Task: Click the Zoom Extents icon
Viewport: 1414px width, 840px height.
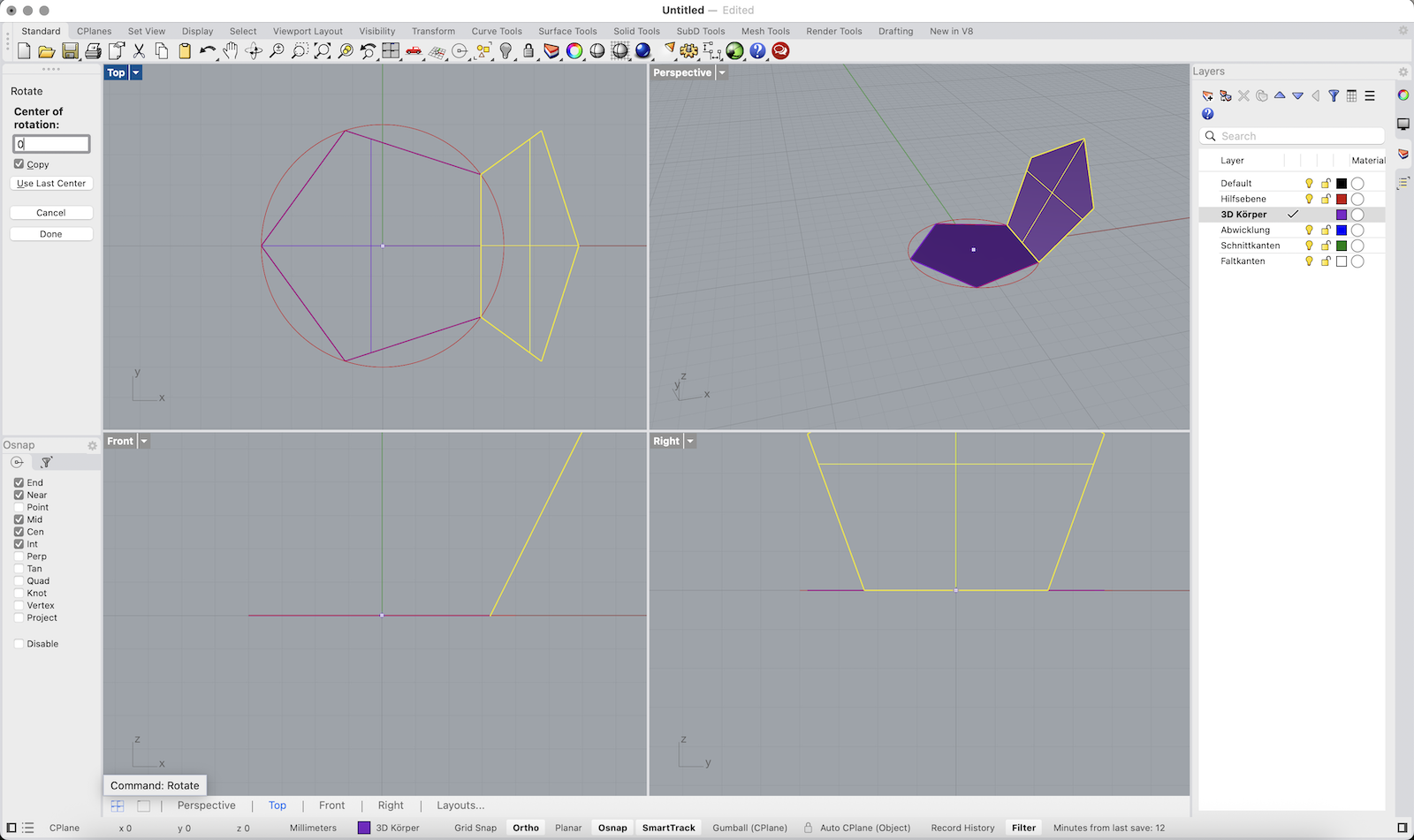Action: tap(323, 51)
